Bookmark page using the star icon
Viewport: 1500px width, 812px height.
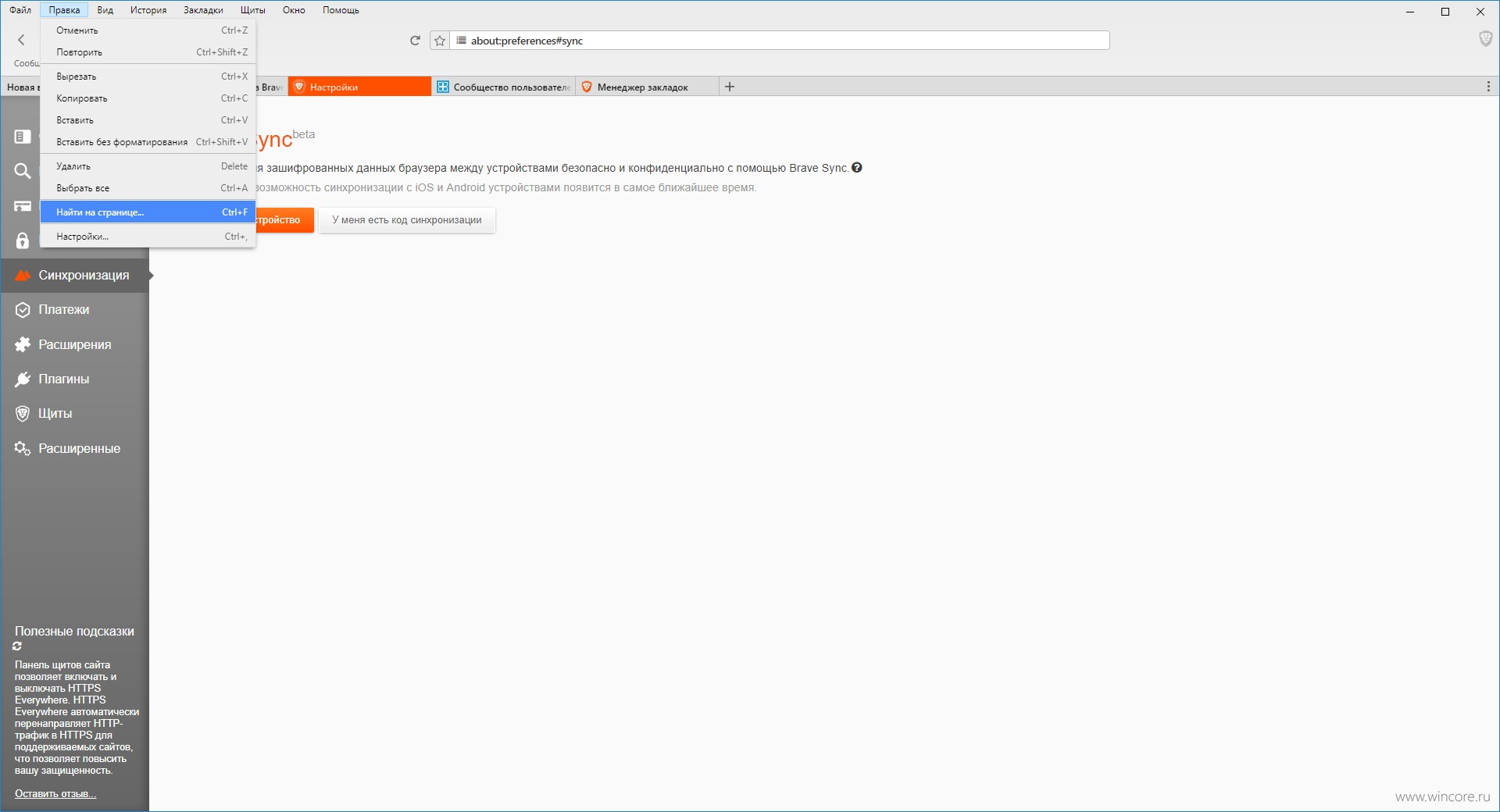pos(440,41)
